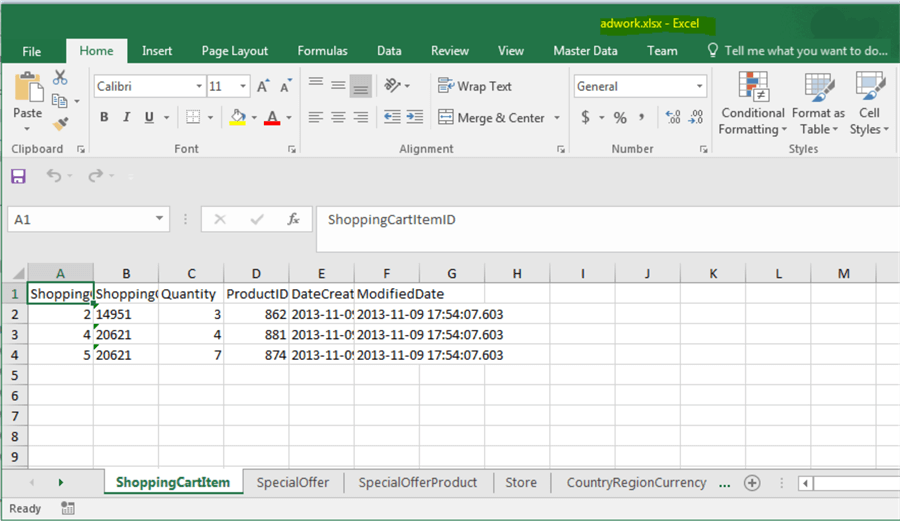
Task: Align cell text to the right
Action: tap(360, 118)
